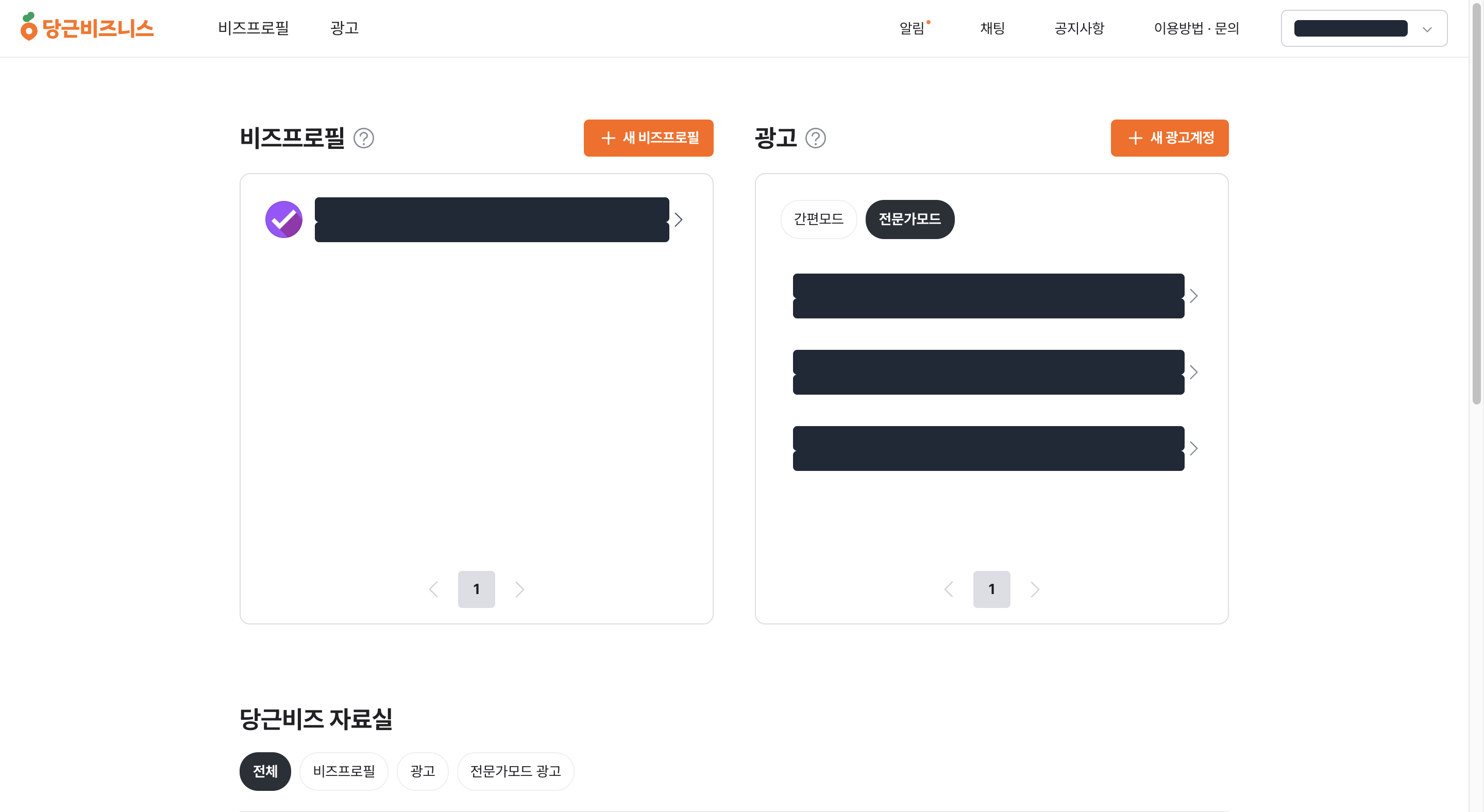Open the redacted biz profile entry
Screen dimensions: 1484x812
(492, 219)
